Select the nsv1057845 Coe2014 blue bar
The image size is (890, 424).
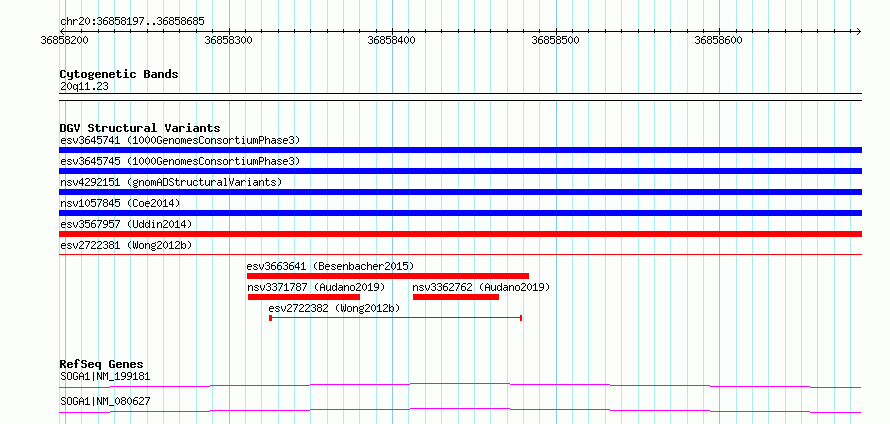pyautogui.click(x=460, y=213)
